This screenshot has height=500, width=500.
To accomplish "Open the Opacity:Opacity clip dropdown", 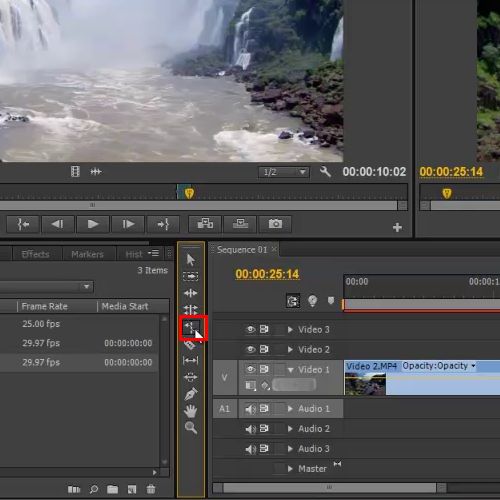I will click(x=439, y=366).
